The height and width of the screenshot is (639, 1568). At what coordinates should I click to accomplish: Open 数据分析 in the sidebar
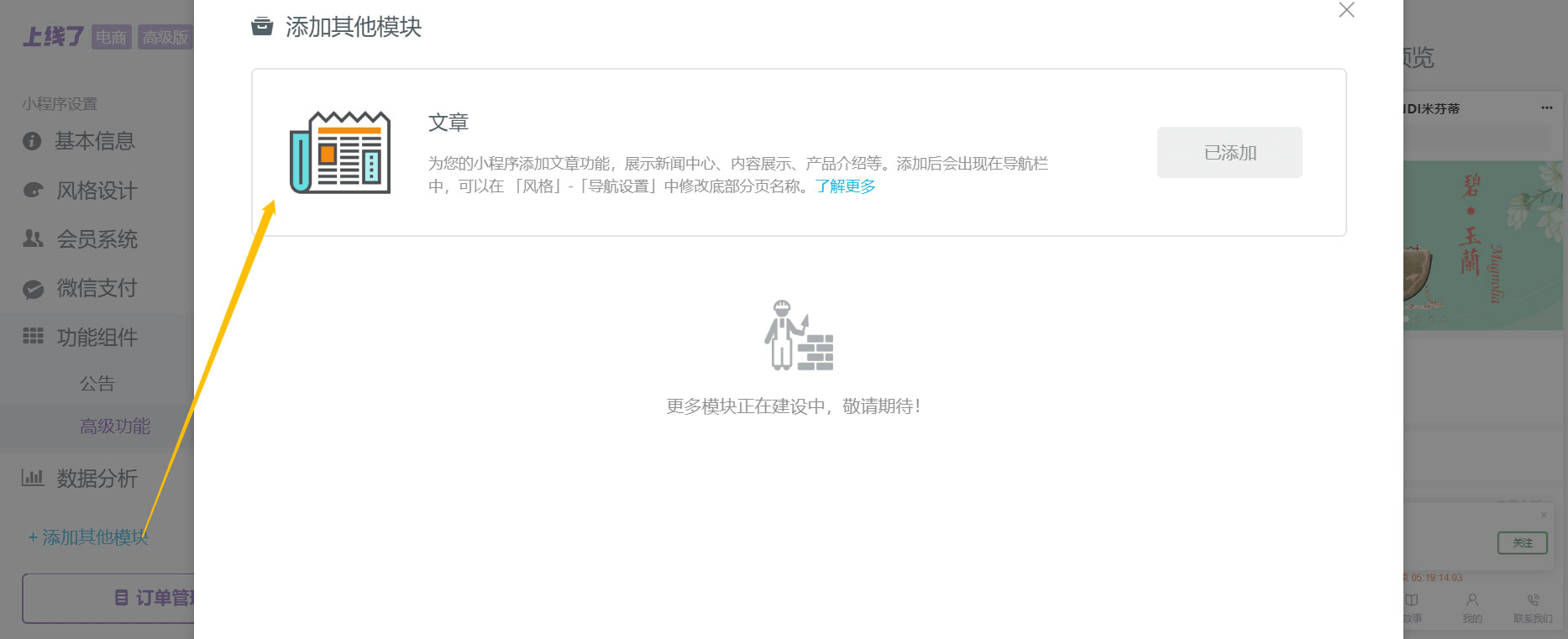click(x=97, y=479)
